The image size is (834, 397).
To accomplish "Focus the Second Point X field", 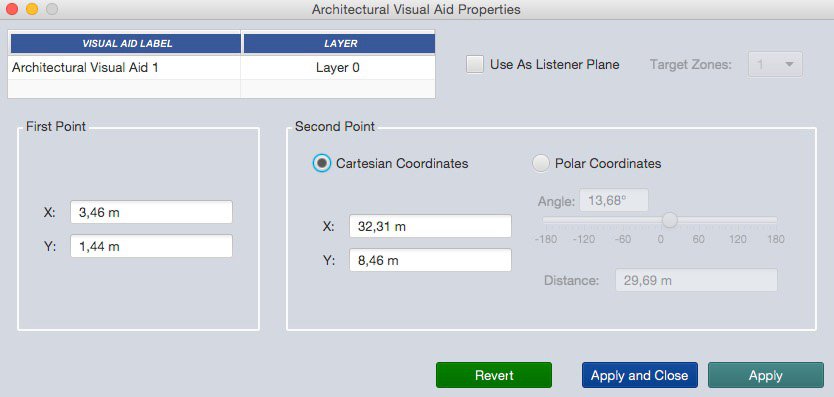I will (430, 226).
